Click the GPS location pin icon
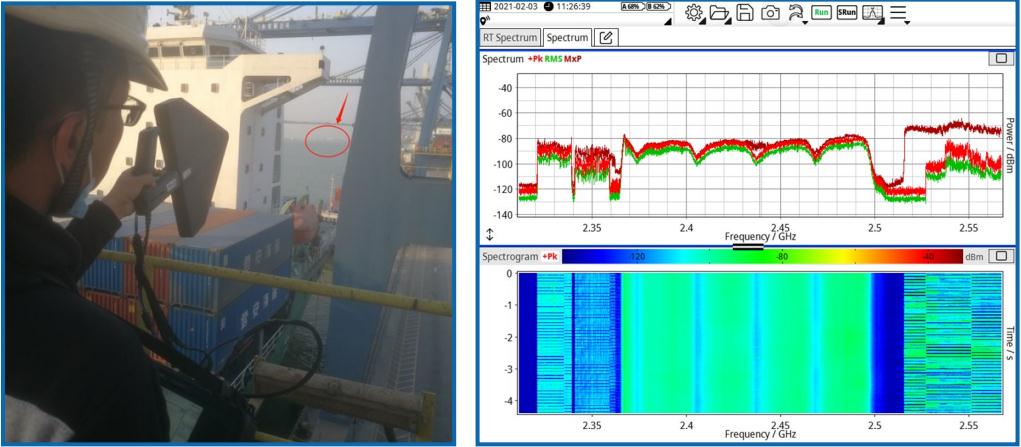Screen dimensions: 1021x447 tap(485, 20)
